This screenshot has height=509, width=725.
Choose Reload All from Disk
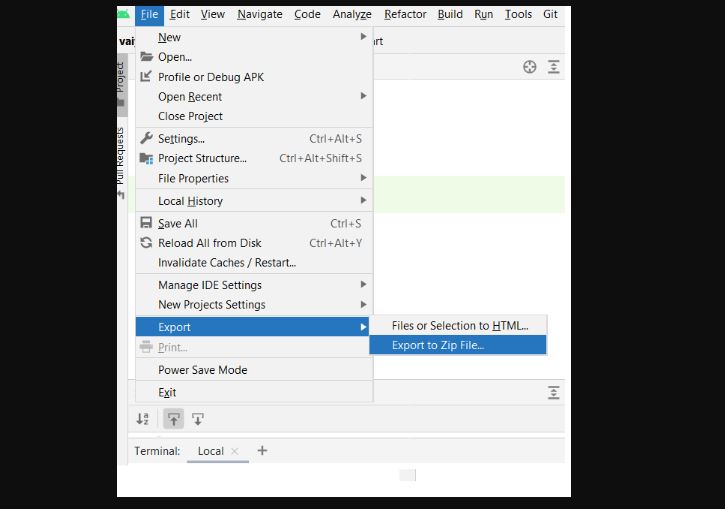tap(254, 243)
